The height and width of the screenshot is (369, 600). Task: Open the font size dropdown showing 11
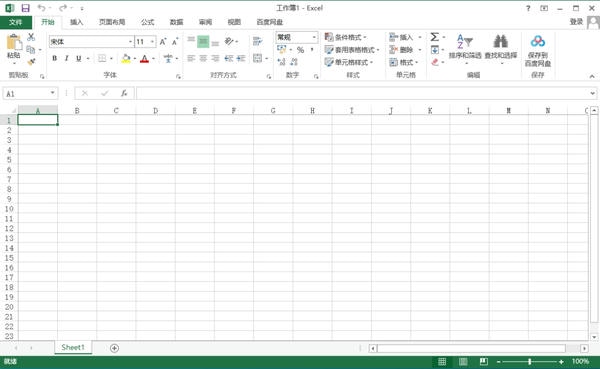coord(152,42)
